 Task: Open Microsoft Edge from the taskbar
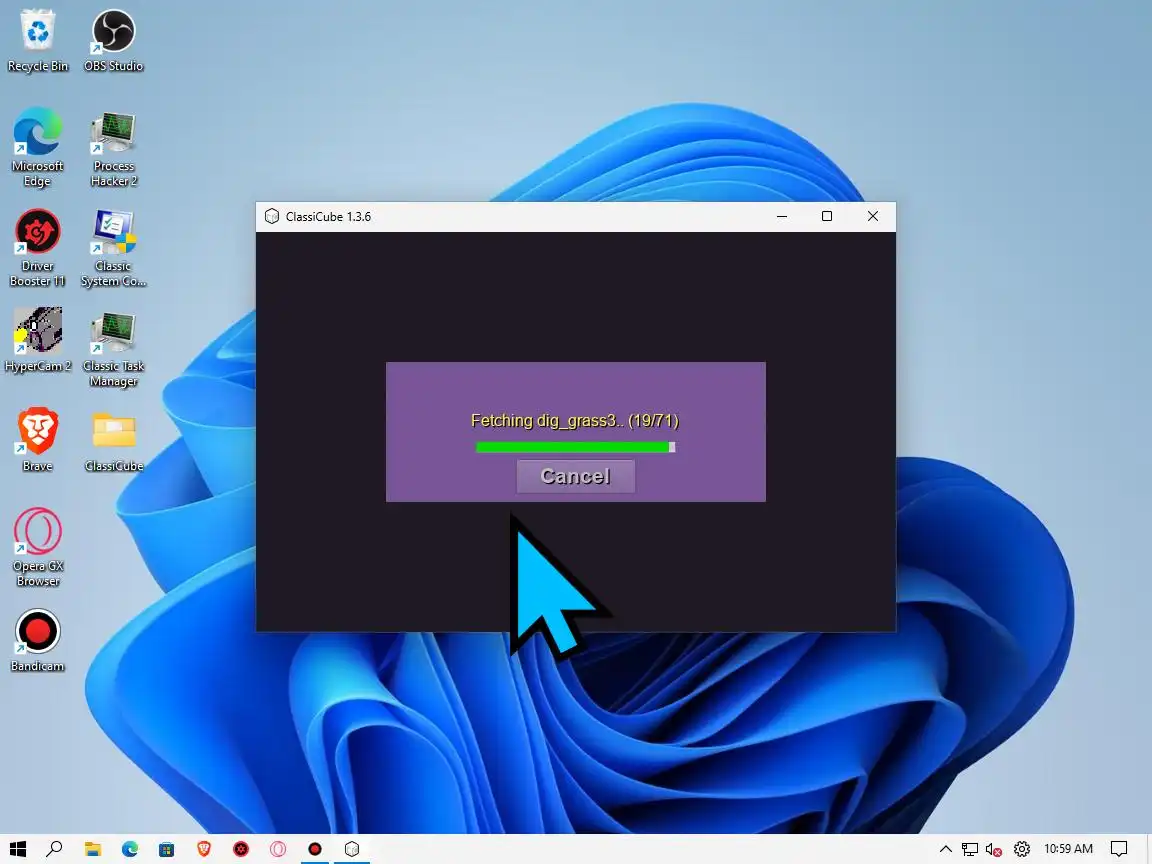(x=130, y=849)
